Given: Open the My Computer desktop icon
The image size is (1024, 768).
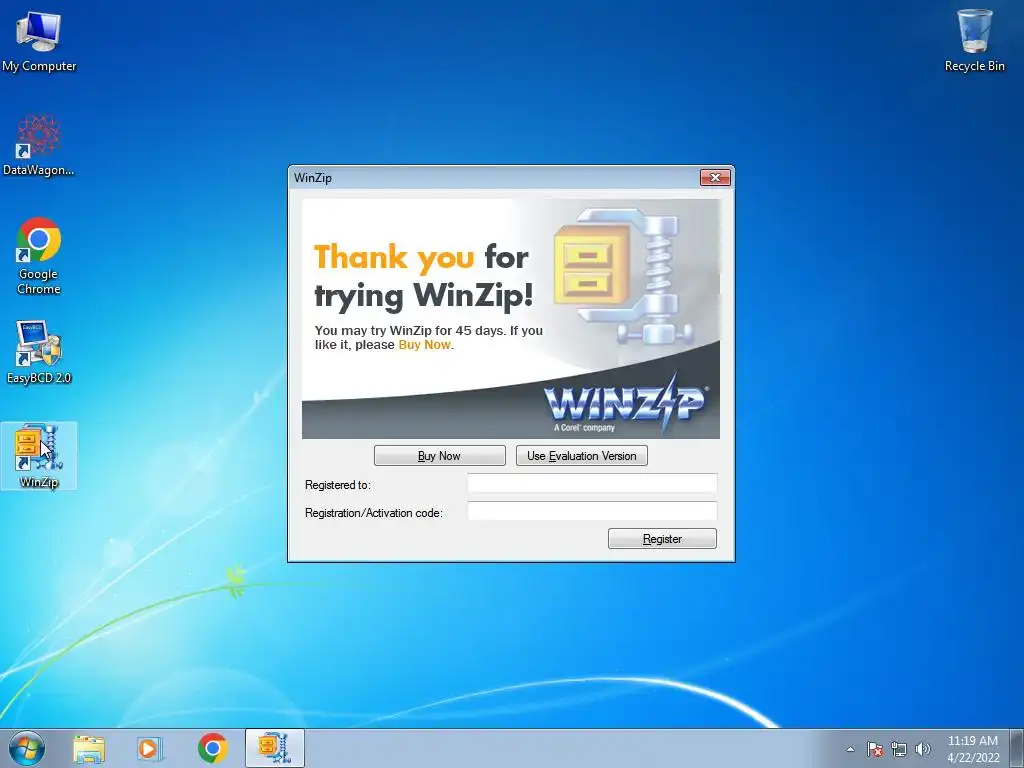Looking at the screenshot, I should pos(39,40).
